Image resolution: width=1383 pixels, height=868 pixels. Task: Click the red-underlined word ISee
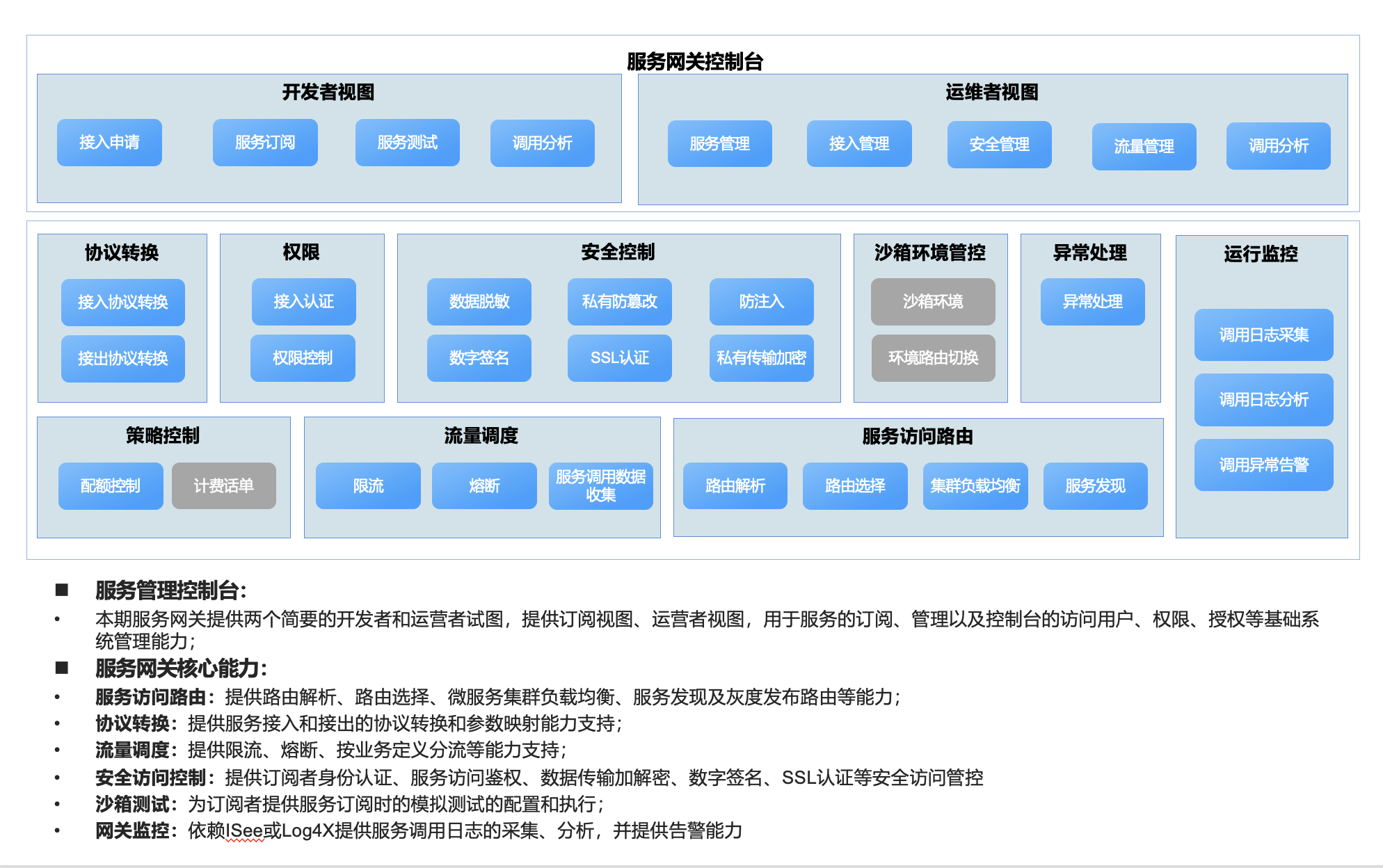pyautogui.click(x=244, y=831)
